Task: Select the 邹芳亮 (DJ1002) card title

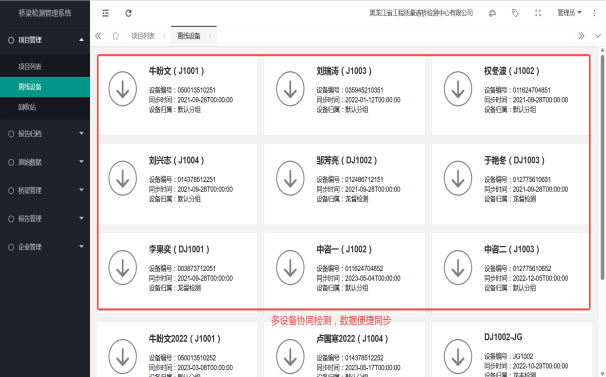Action: (347, 160)
